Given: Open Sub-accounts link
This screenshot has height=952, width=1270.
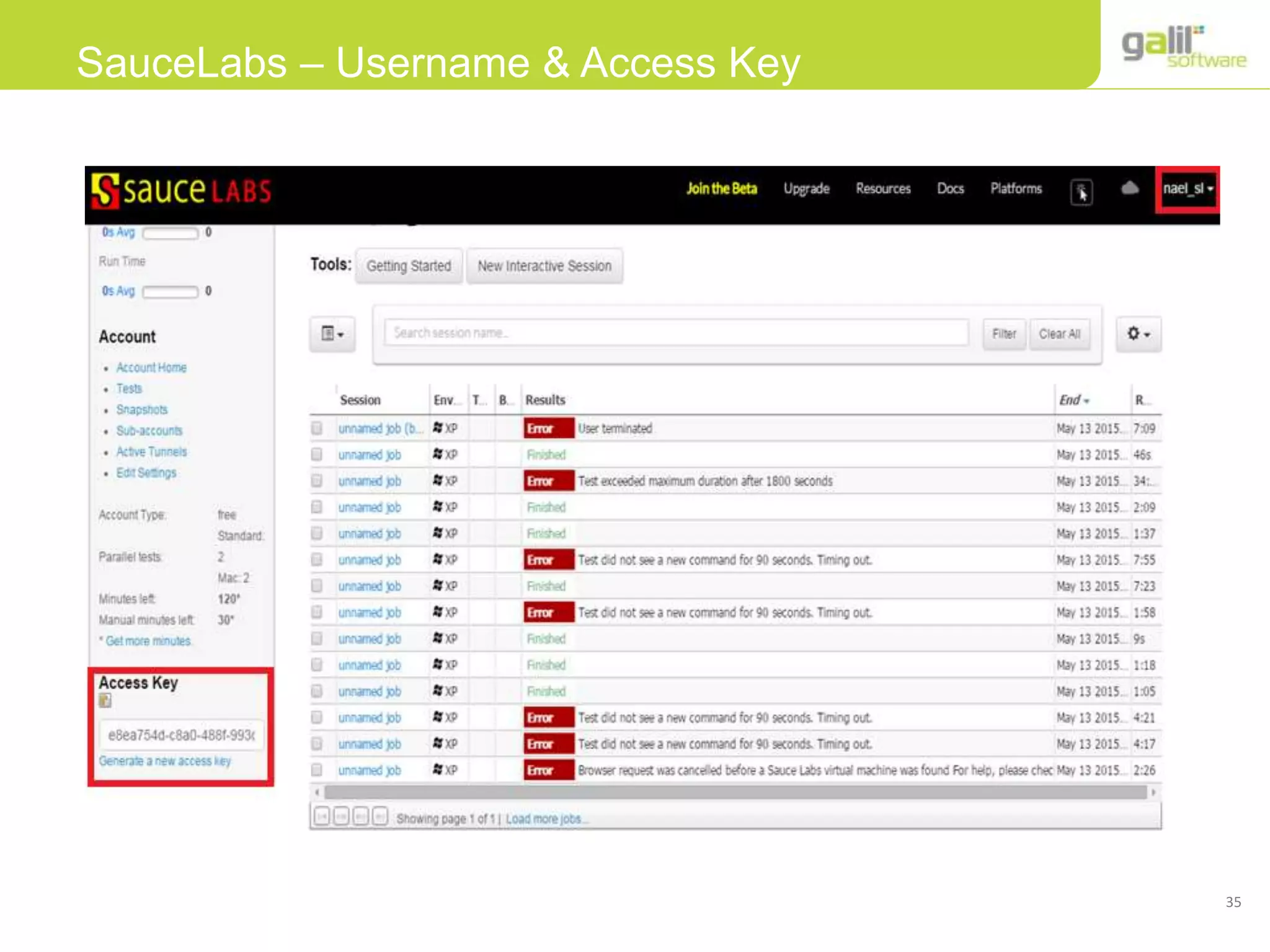Looking at the screenshot, I should coord(149,431).
